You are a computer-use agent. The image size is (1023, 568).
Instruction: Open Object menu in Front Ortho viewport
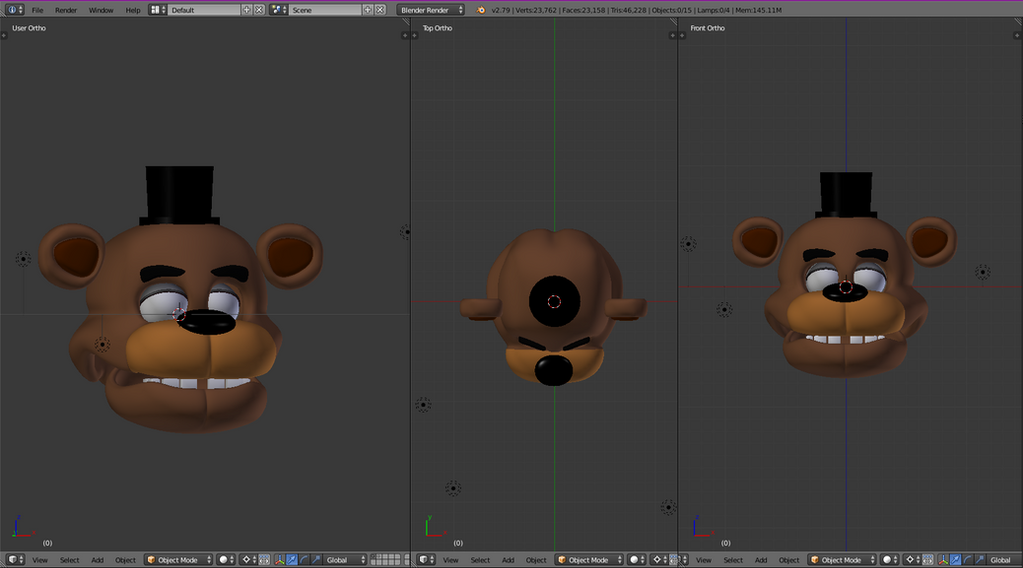[789, 560]
